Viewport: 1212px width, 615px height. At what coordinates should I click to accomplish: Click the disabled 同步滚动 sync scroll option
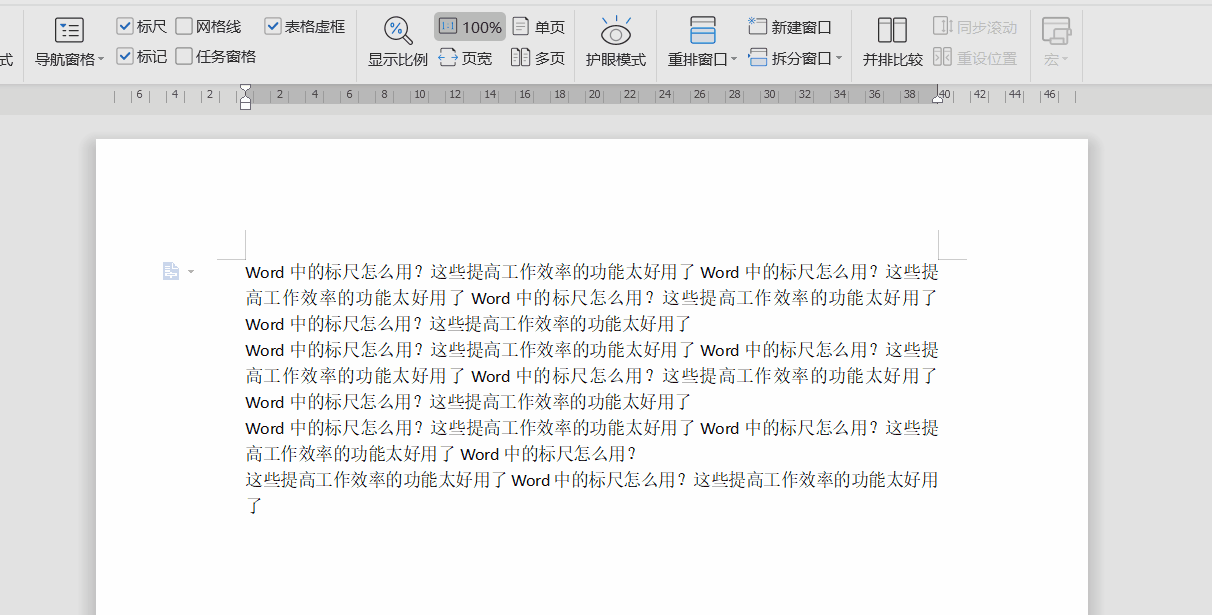tap(975, 27)
